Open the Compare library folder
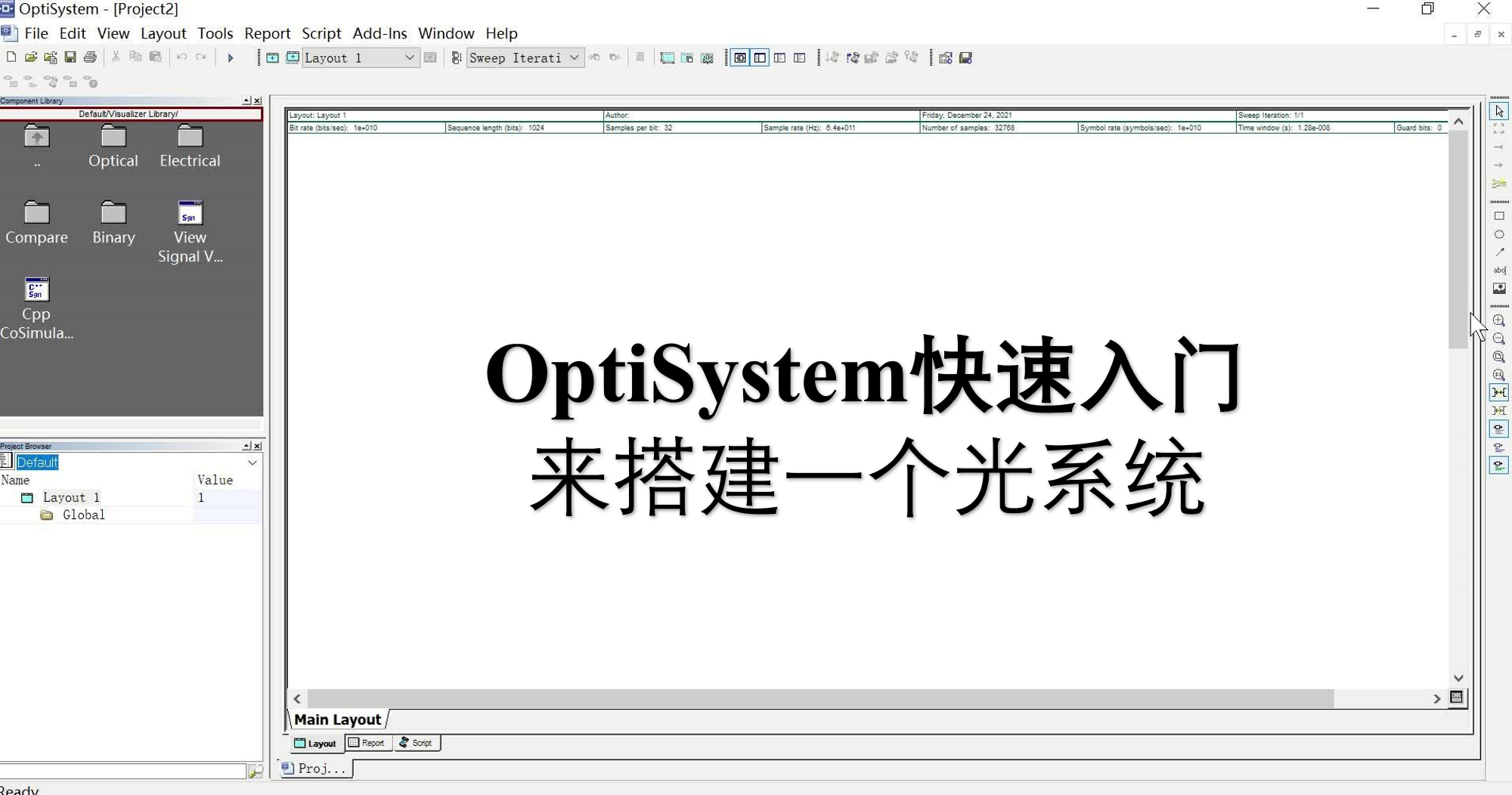 pos(36,224)
